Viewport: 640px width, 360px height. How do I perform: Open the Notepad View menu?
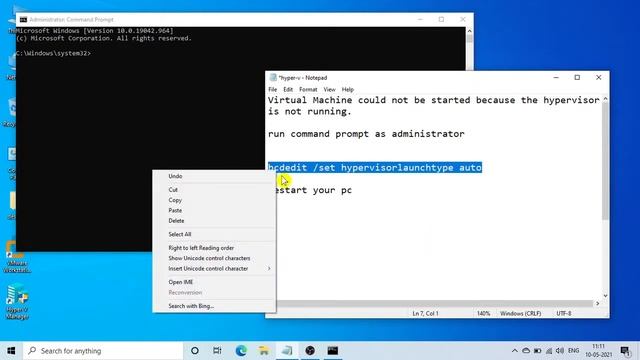(x=329, y=89)
